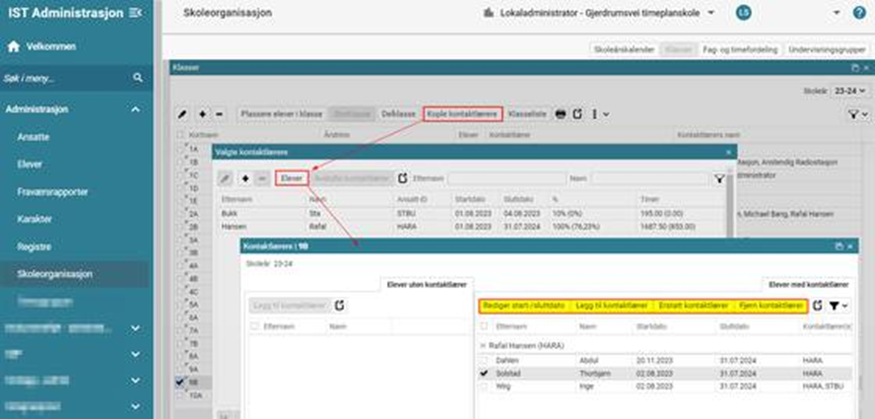Collapse the sidebar with the menu toggle icon

point(136,12)
